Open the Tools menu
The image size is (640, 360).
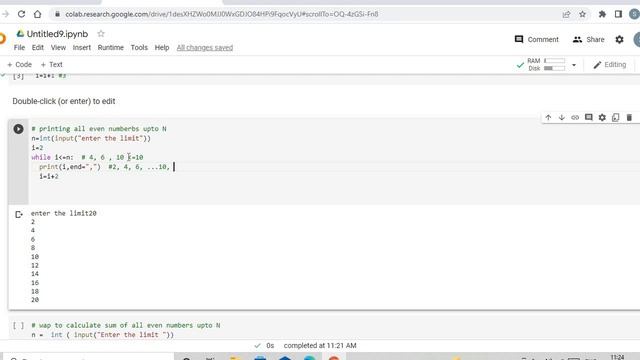tap(139, 48)
